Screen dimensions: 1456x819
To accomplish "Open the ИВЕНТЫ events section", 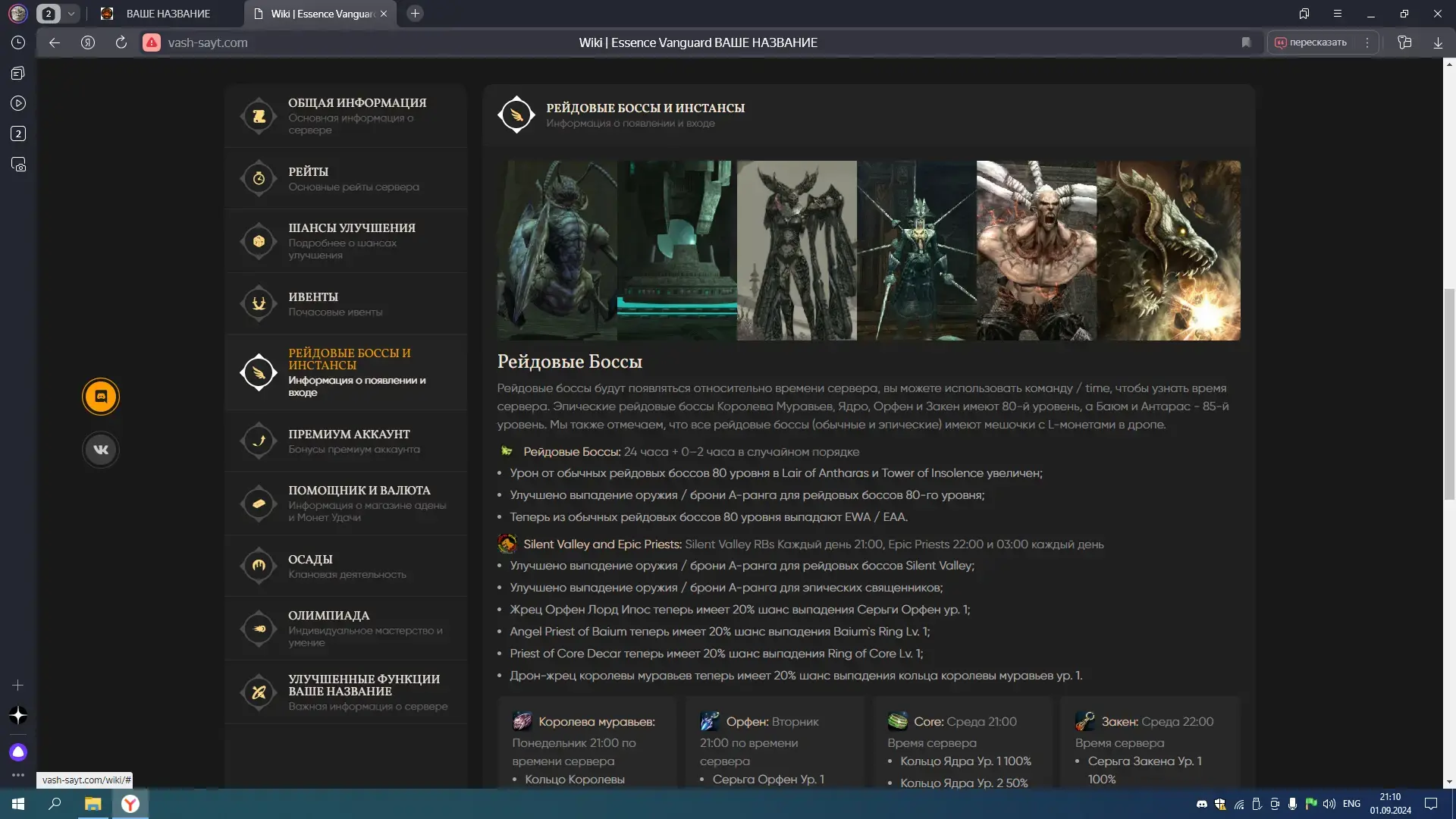I will [346, 304].
